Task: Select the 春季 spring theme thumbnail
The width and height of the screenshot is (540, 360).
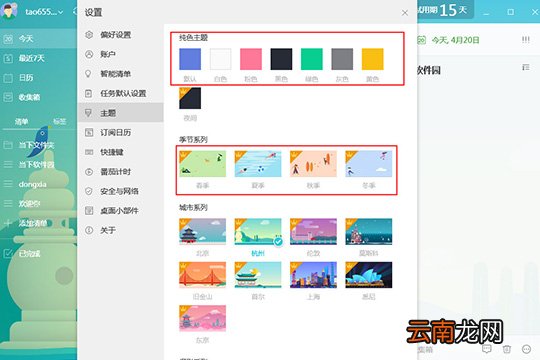Action: 202,164
